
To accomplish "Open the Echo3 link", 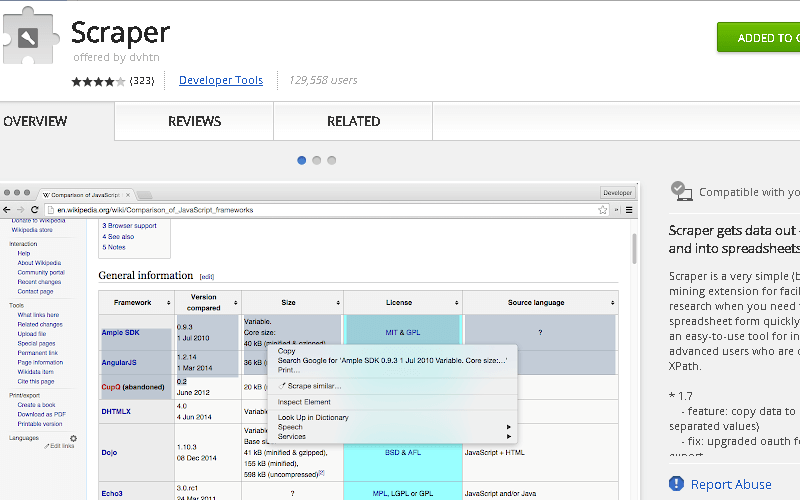I will click(x=112, y=493).
